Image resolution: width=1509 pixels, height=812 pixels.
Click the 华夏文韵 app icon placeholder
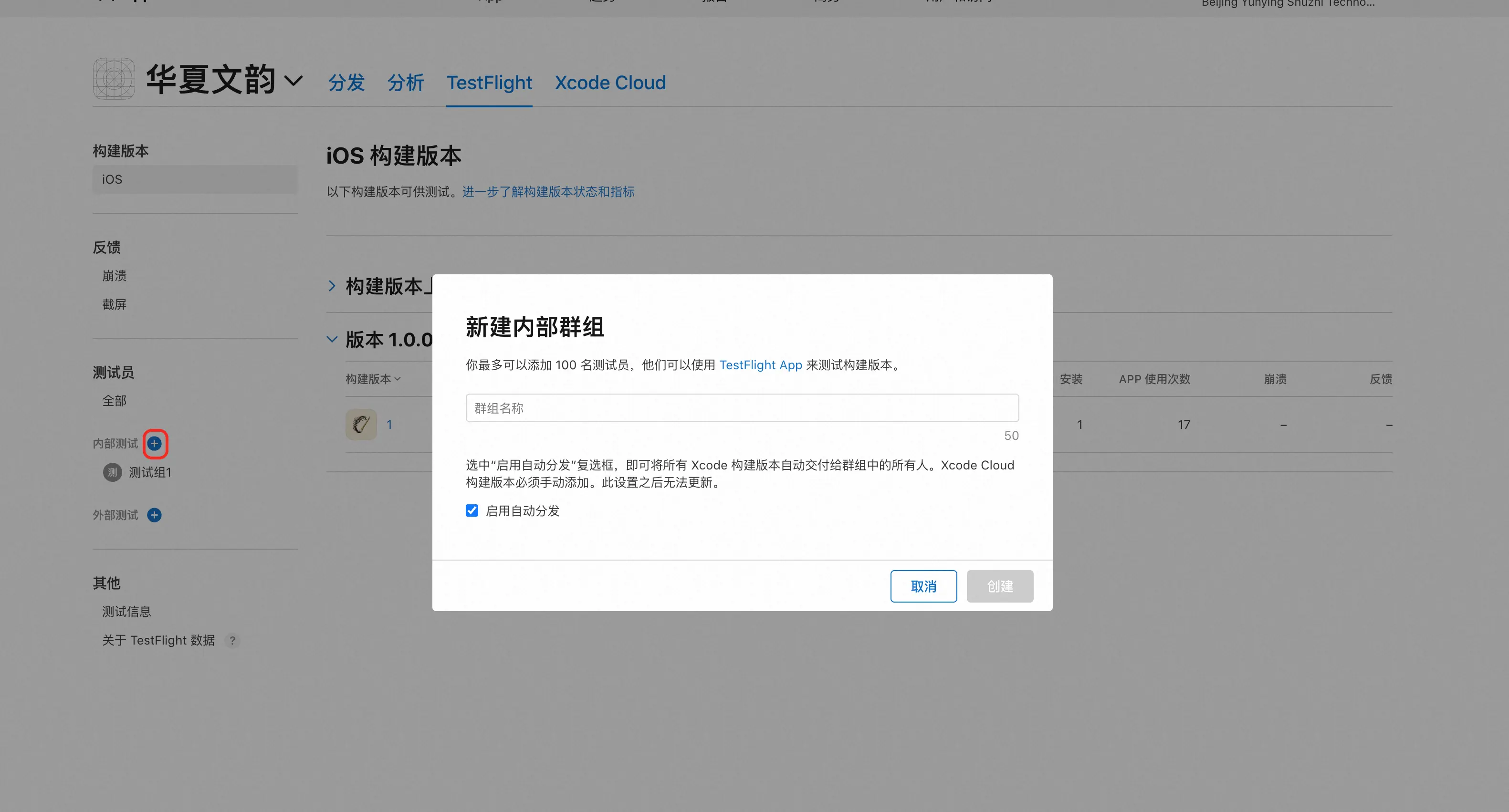(114, 78)
